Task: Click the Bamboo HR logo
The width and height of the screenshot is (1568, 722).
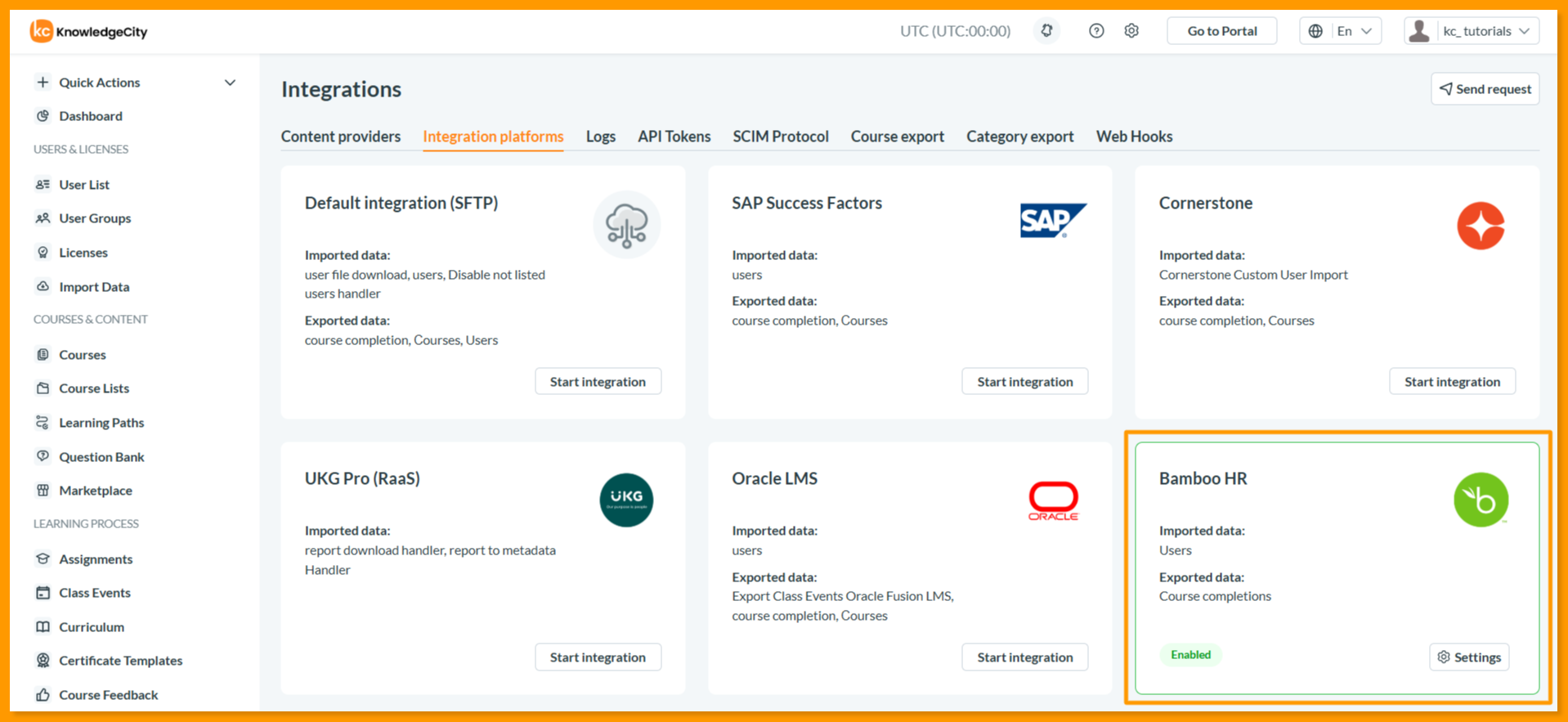Action: [1481, 500]
